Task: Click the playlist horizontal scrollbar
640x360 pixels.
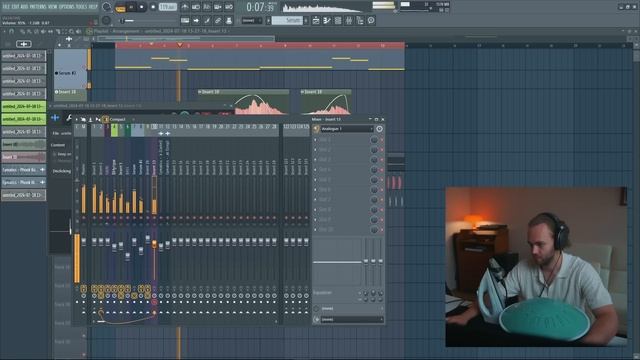Action: (186, 38)
